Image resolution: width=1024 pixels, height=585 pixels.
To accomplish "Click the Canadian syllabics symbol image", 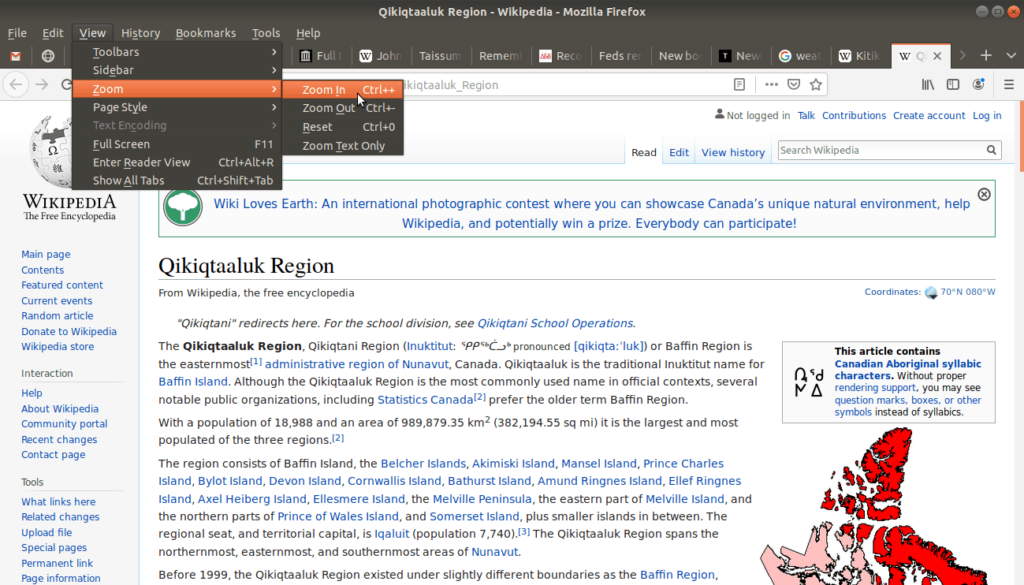I will (808, 382).
